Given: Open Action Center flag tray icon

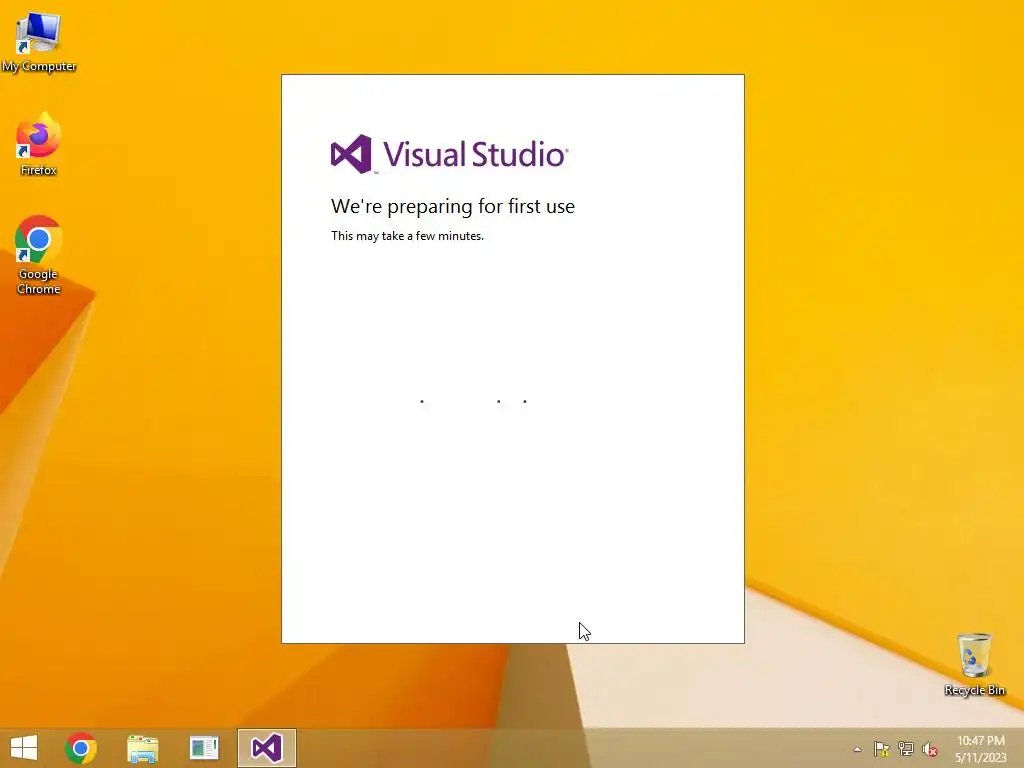Looking at the screenshot, I should click(x=881, y=749).
